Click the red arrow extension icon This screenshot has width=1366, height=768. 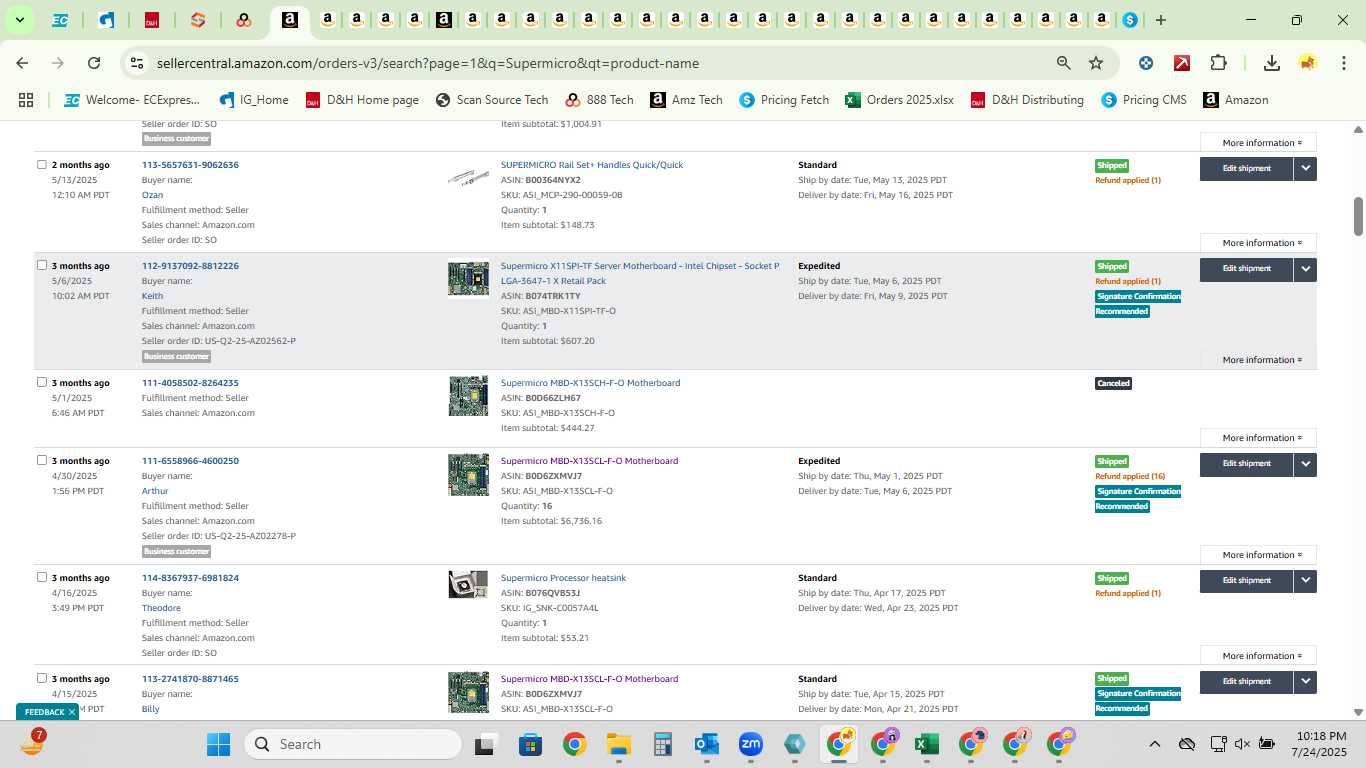click(x=1182, y=63)
